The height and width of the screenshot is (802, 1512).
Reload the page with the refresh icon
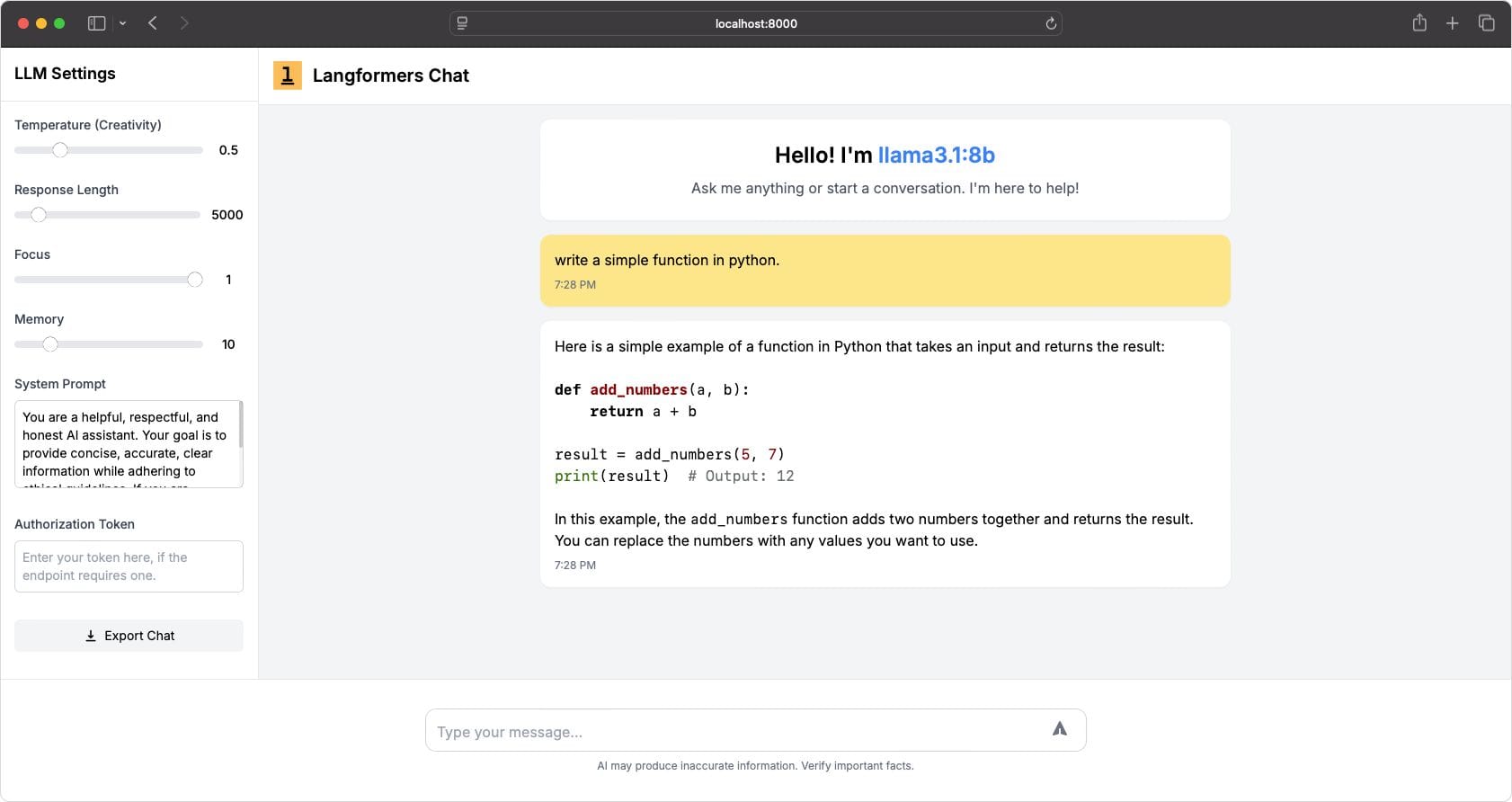point(1050,23)
